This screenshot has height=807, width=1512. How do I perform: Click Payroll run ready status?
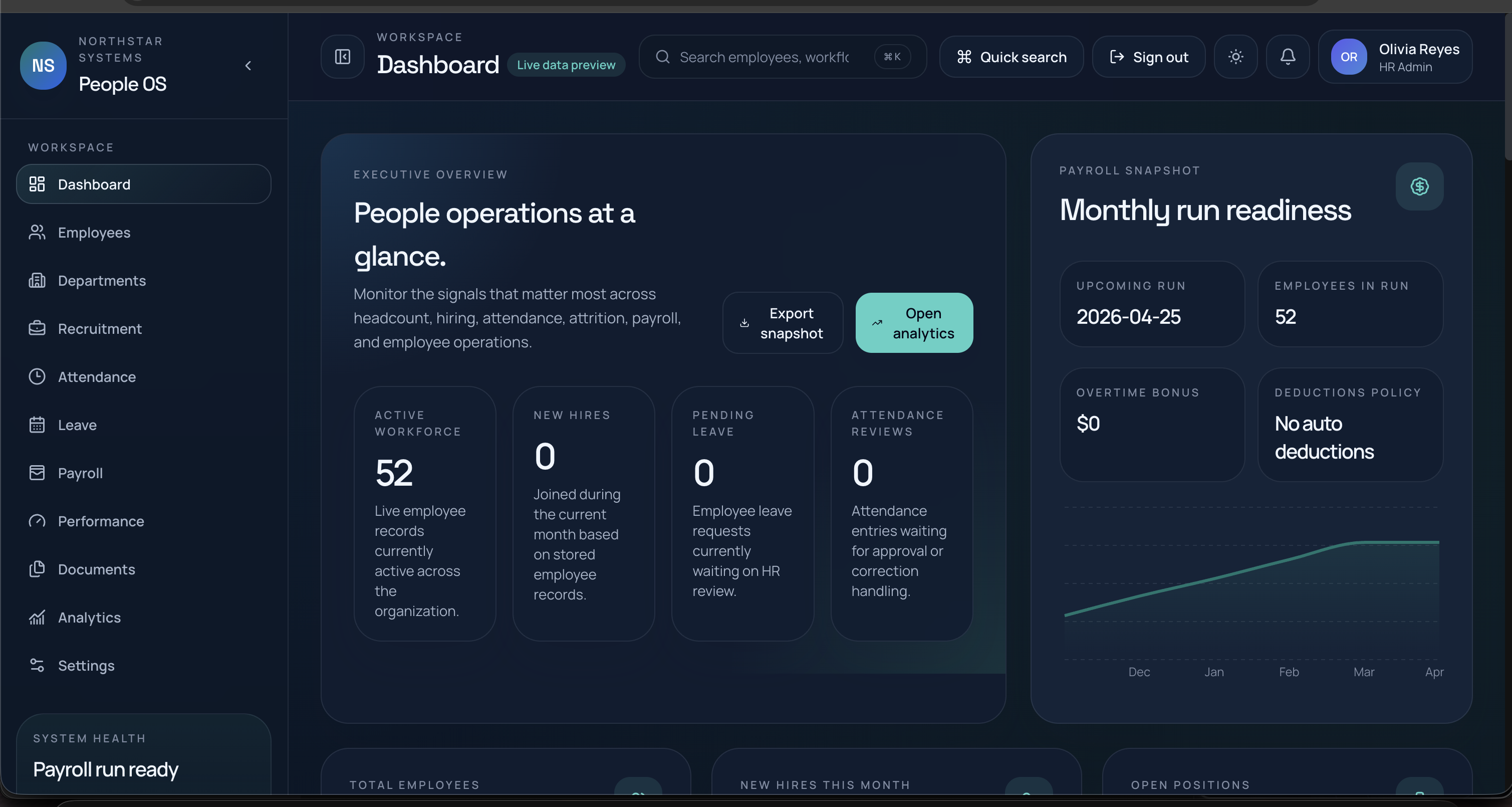tap(106, 769)
